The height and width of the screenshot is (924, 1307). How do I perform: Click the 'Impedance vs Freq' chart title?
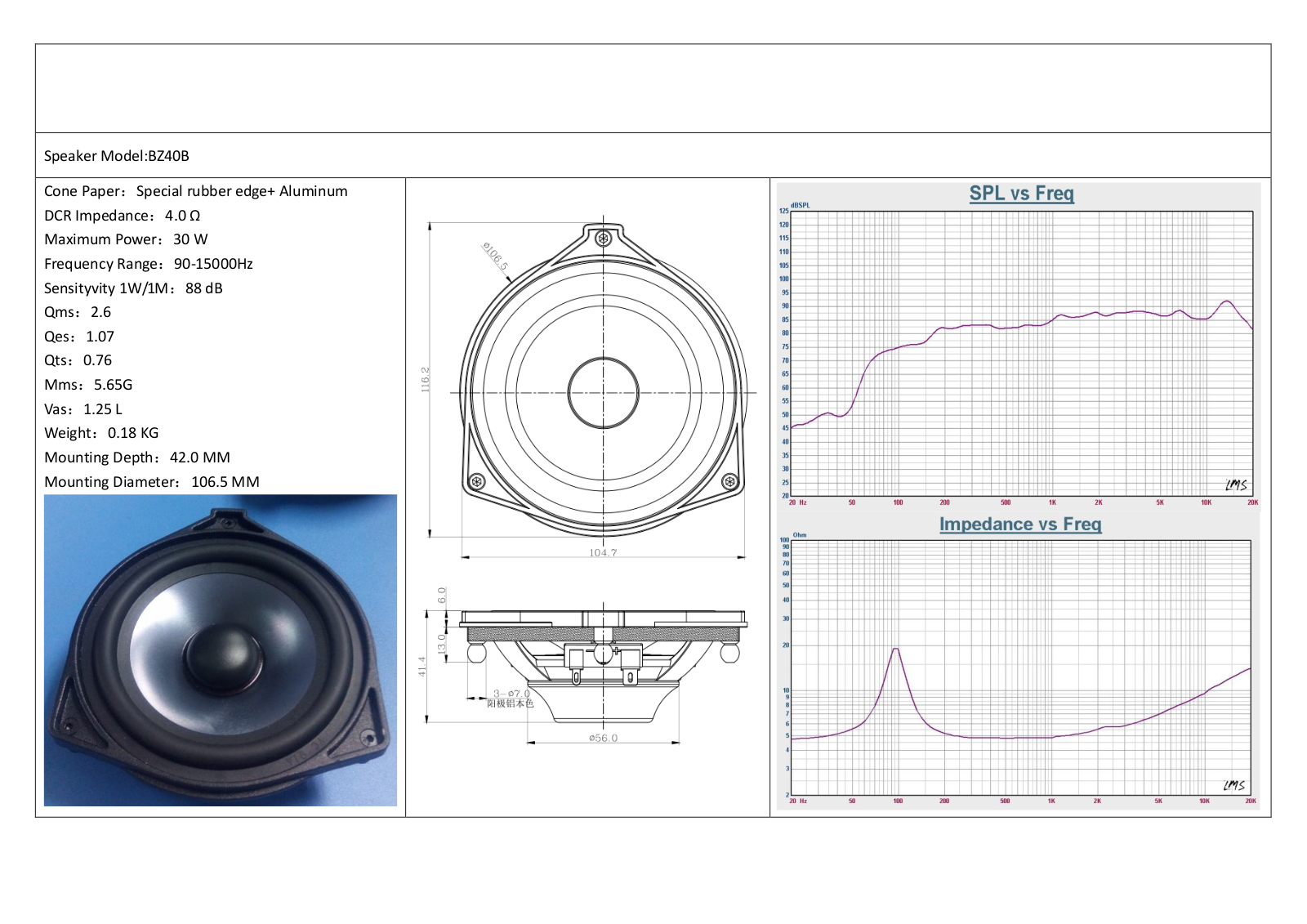[1020, 524]
